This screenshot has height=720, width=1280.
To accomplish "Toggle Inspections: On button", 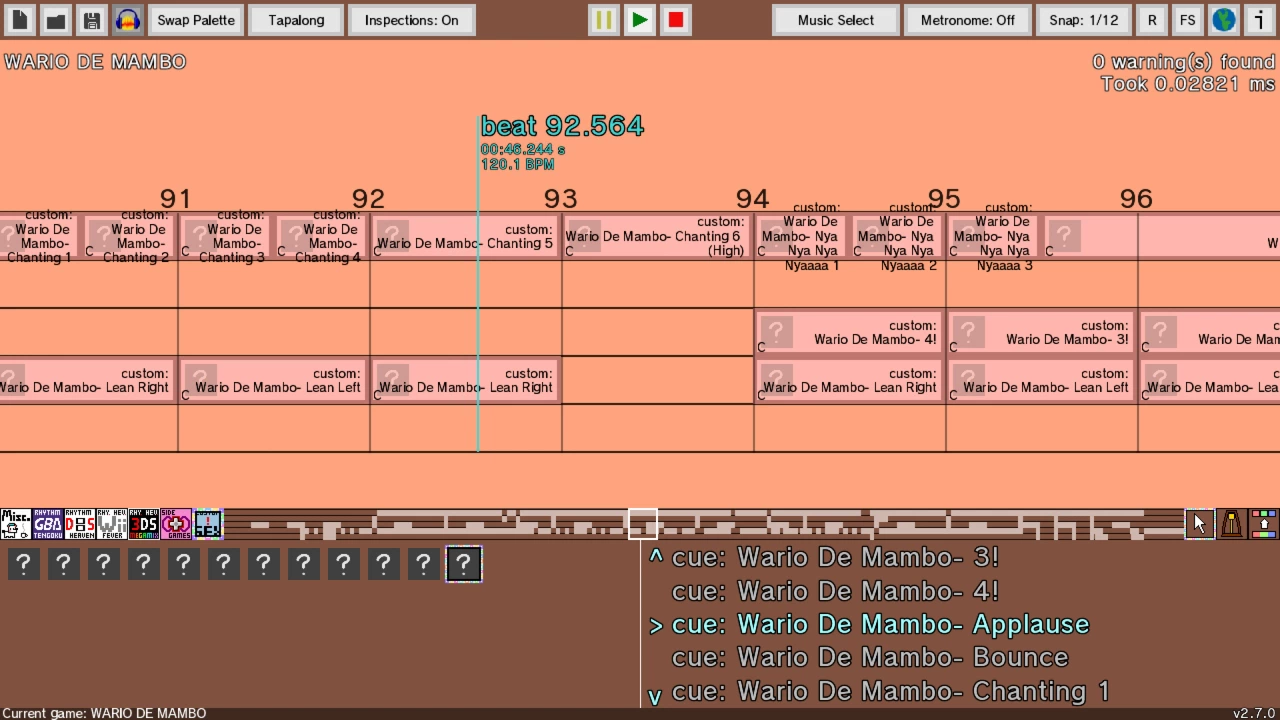I will point(412,20).
